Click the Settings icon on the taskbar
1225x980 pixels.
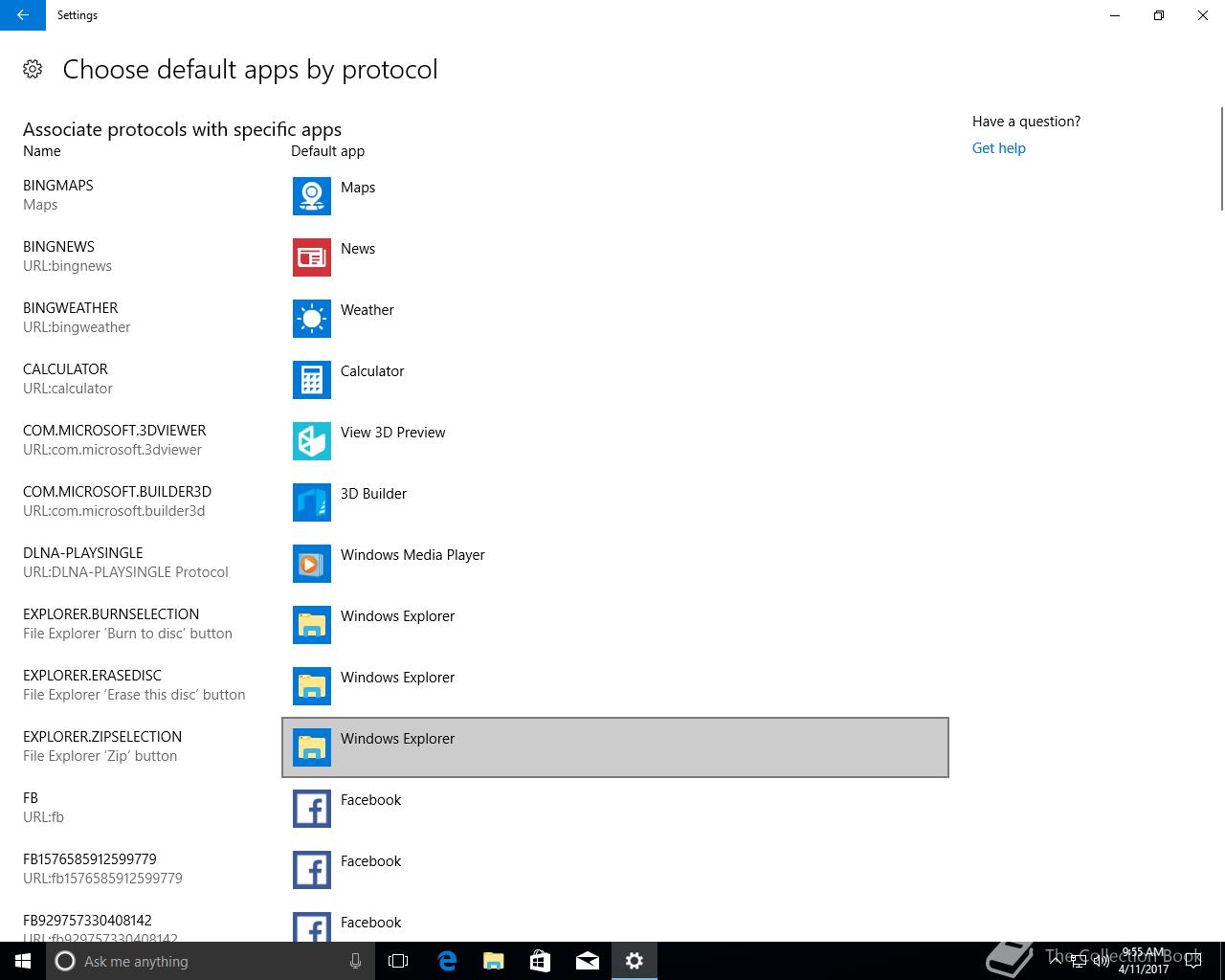point(635,961)
